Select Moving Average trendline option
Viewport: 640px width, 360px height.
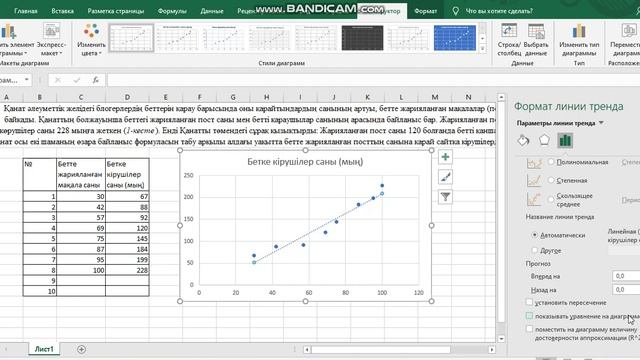point(551,200)
